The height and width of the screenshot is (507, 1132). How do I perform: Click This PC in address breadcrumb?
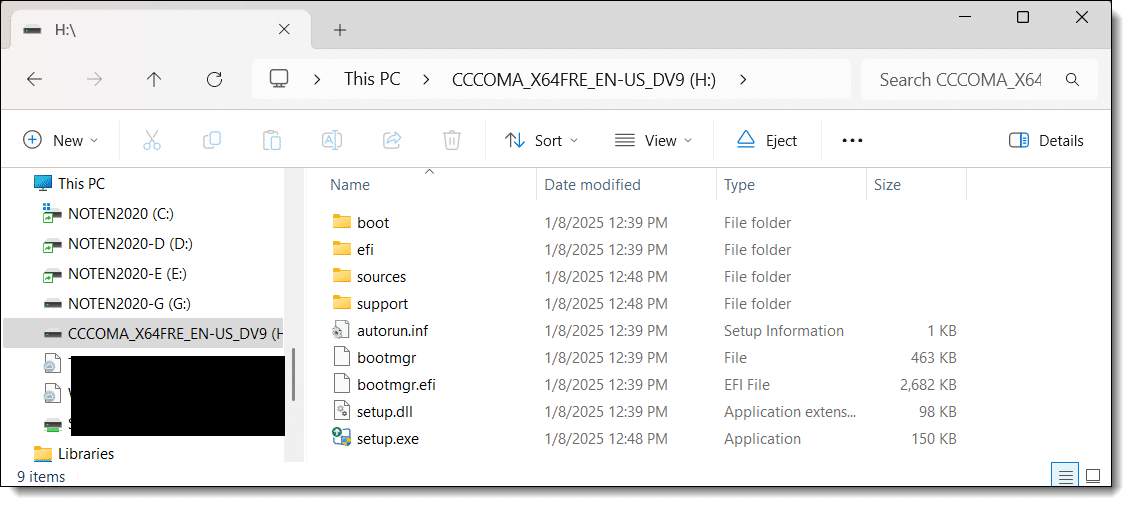click(x=372, y=80)
